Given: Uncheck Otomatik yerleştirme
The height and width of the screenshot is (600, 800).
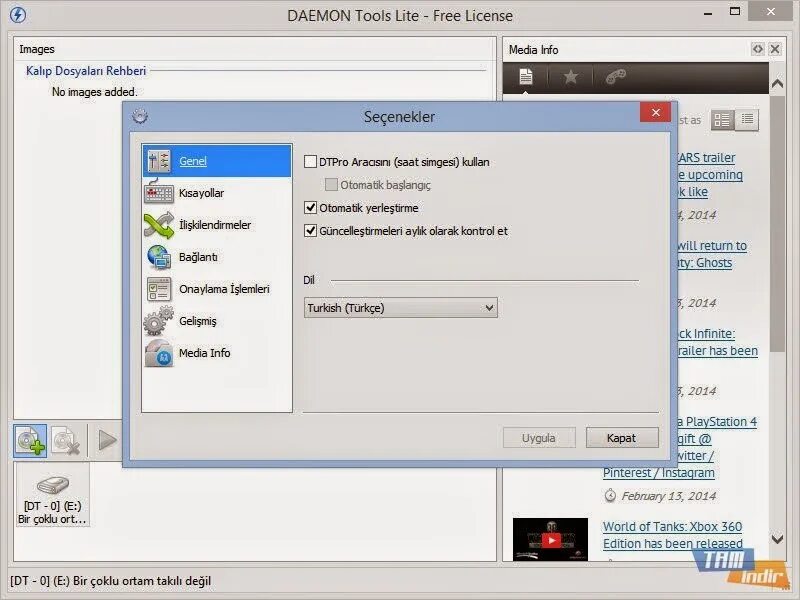Looking at the screenshot, I should click(x=310, y=208).
